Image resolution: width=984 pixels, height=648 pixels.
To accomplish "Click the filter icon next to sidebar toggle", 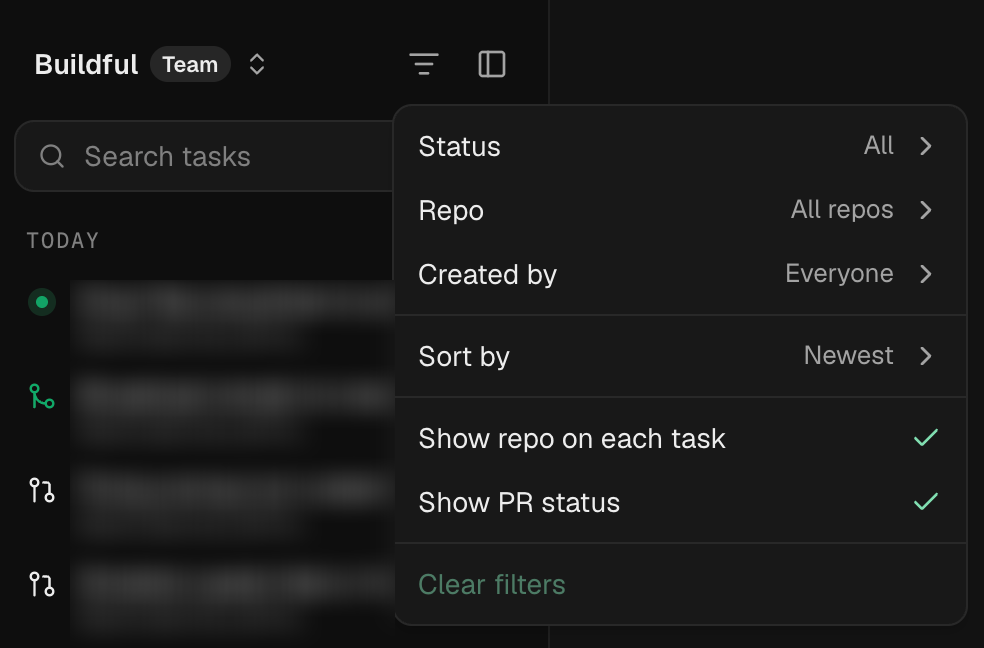I will click(x=424, y=64).
